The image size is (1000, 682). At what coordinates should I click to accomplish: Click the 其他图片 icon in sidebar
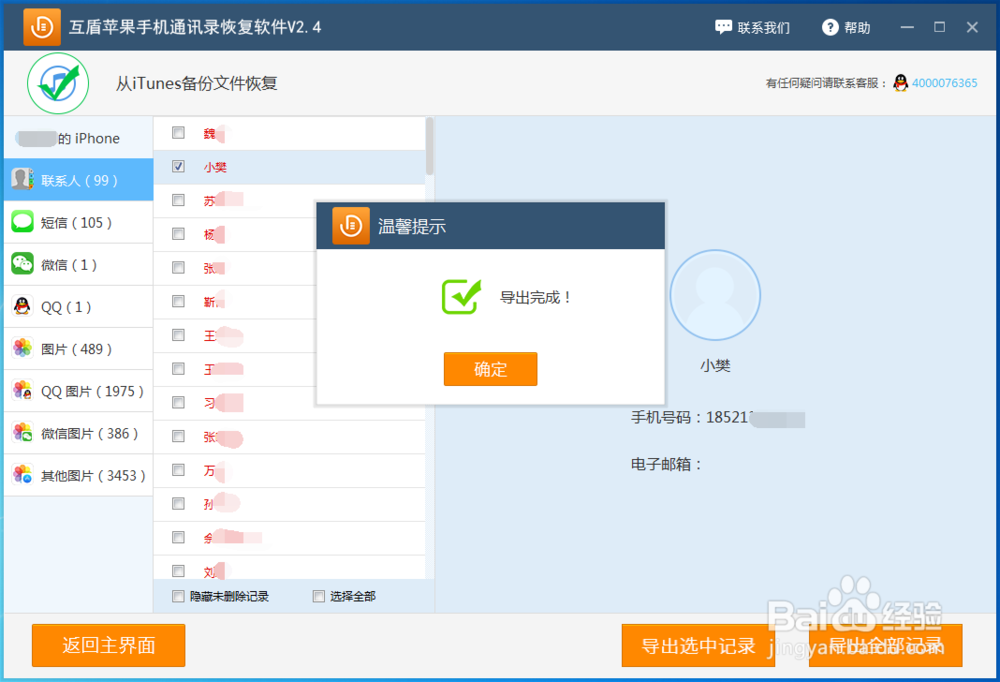click(x=22, y=474)
